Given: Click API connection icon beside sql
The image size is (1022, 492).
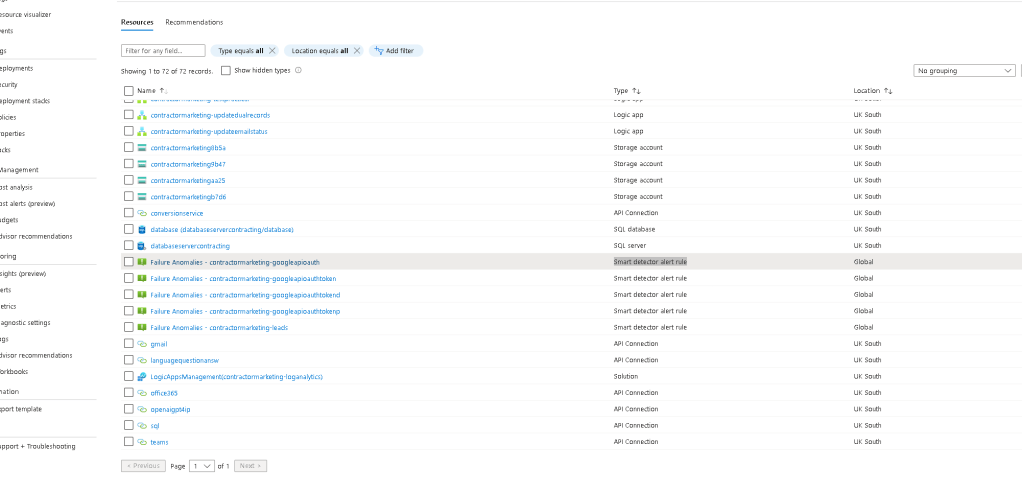Looking at the screenshot, I should click(x=141, y=426).
